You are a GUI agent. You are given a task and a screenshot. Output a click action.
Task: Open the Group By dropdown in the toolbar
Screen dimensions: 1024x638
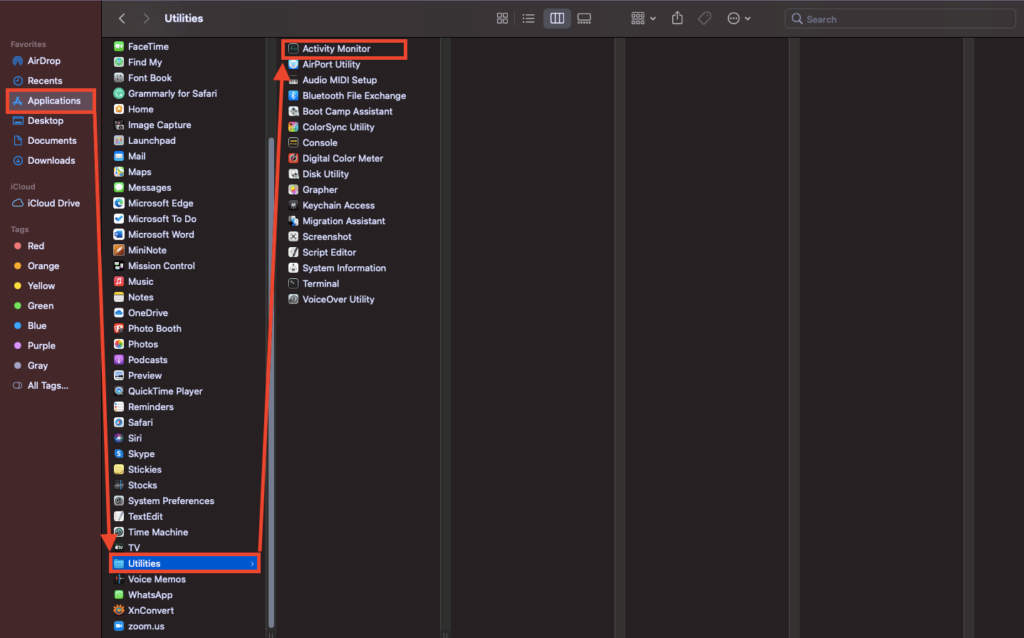(x=643, y=18)
